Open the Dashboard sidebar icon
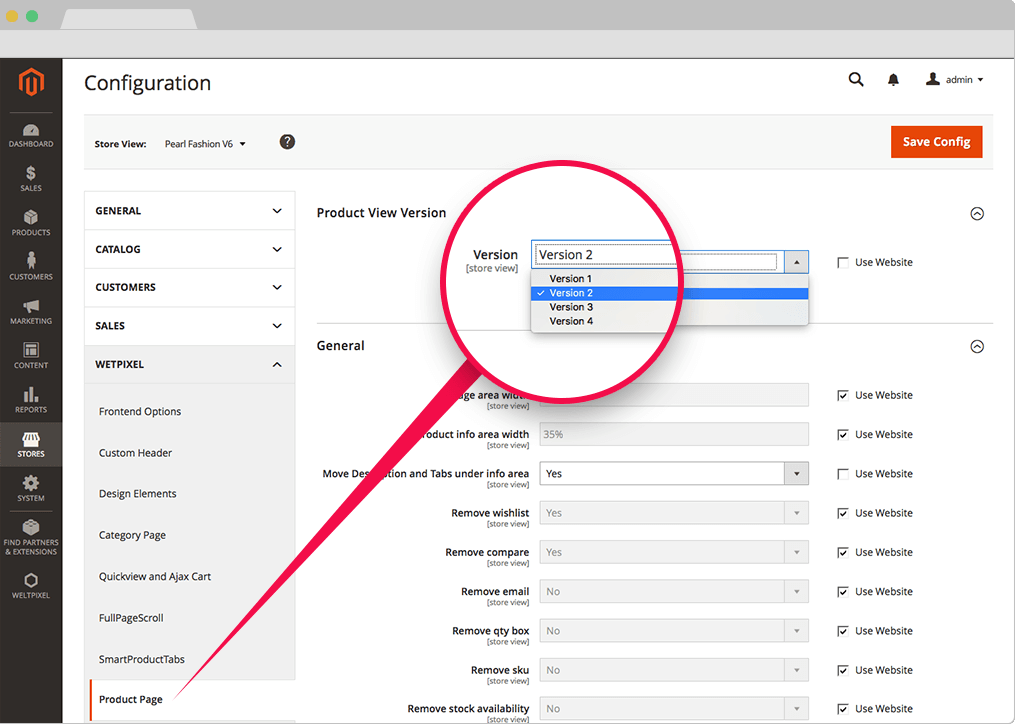The height and width of the screenshot is (724, 1015). pyautogui.click(x=31, y=131)
